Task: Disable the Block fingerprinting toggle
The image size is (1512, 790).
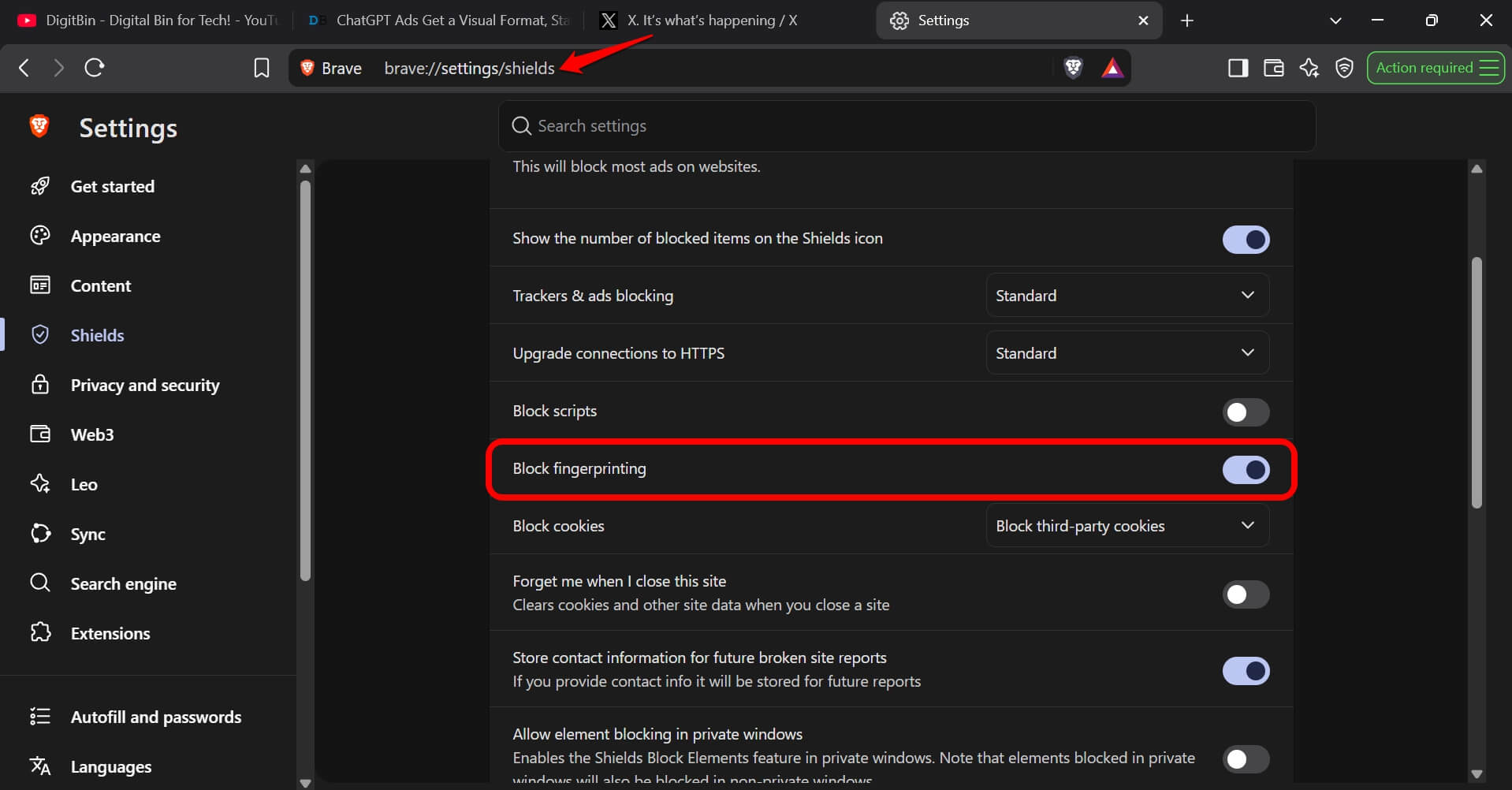Action: click(1246, 470)
